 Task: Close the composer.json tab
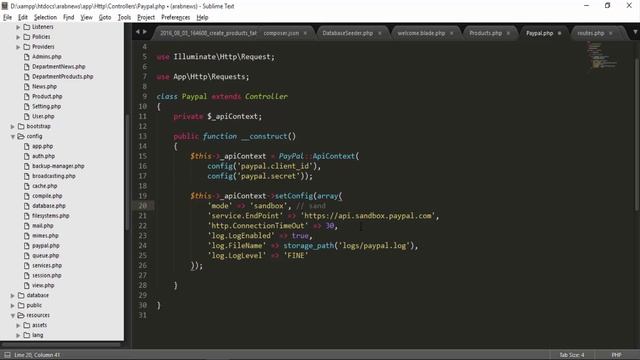(x=305, y=33)
